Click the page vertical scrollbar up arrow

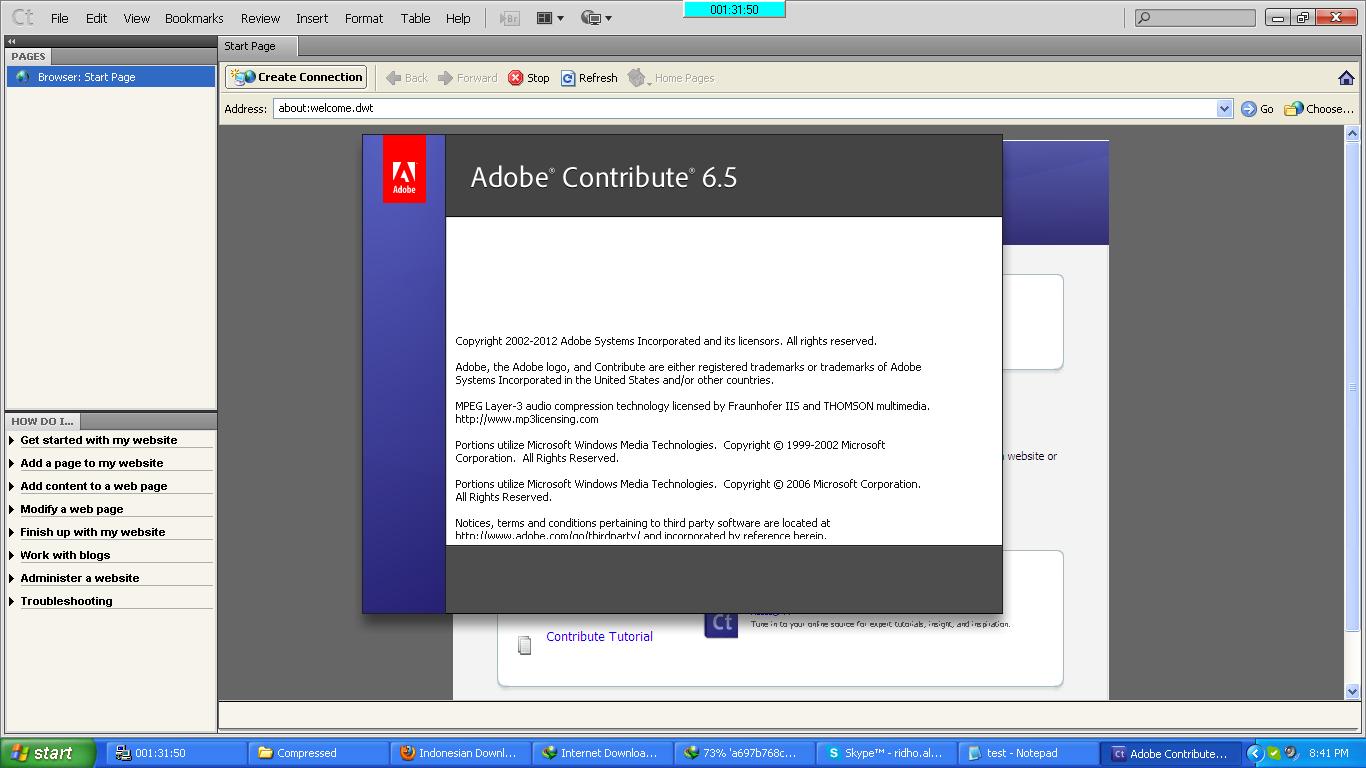[1353, 133]
